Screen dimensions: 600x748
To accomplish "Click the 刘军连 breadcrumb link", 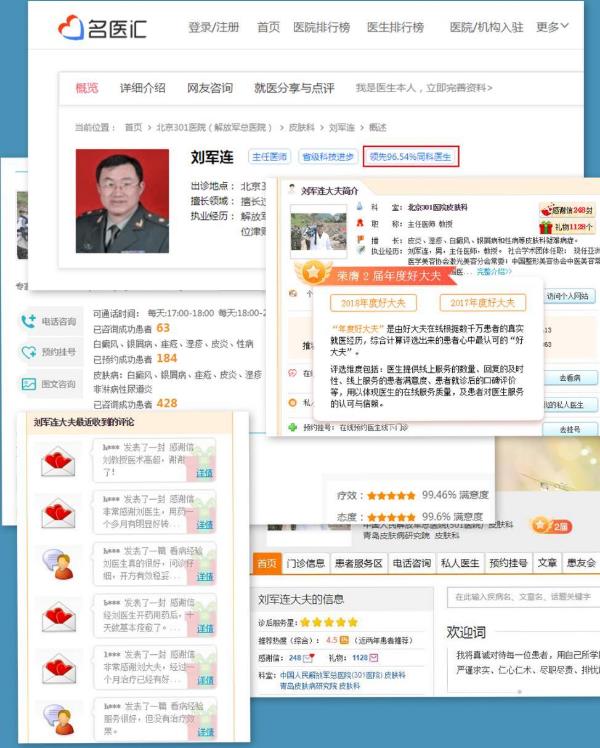I will coord(341,127).
